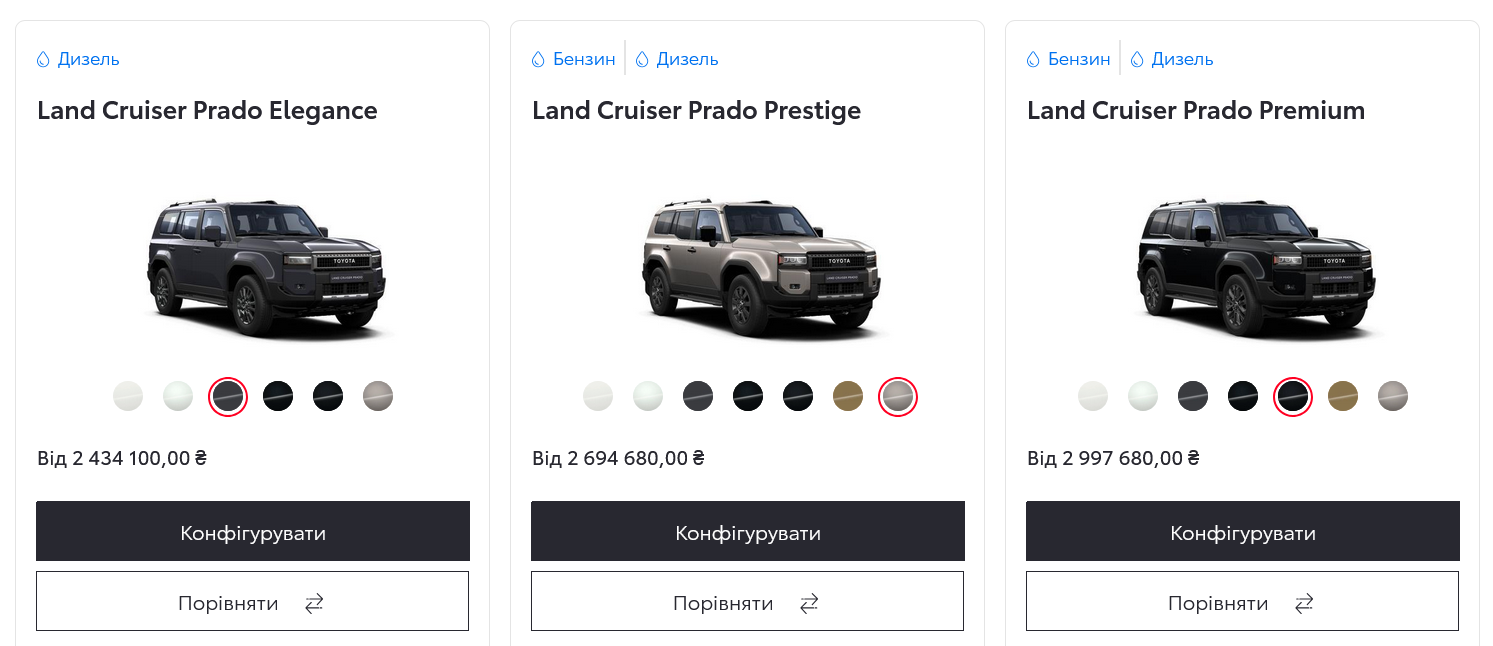This screenshot has height=646, width=1493.
Task: Click Конфігурувати for Land Cruiser Prado Elegance
Action: pyautogui.click(x=252, y=531)
